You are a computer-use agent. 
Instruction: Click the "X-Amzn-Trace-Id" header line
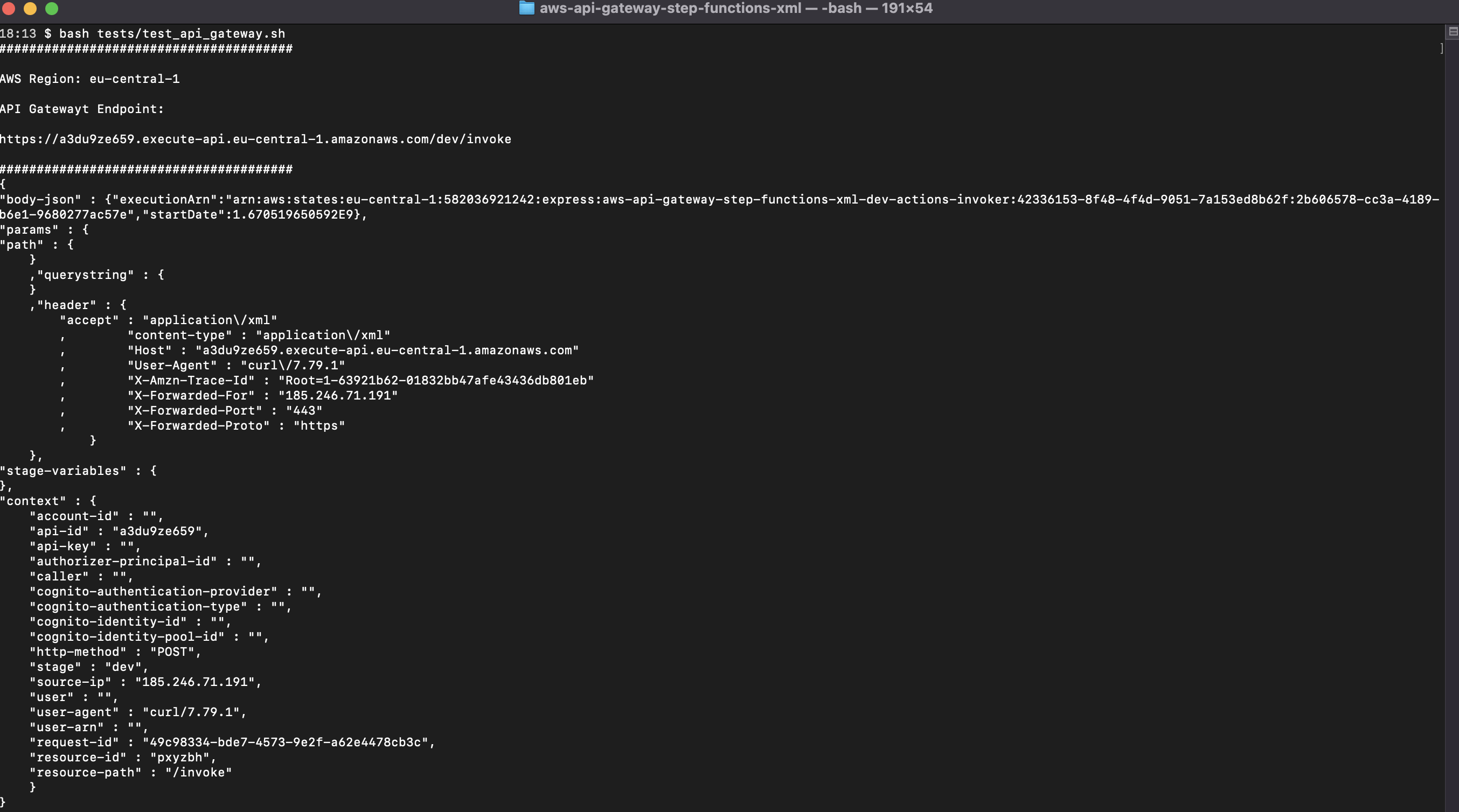click(x=361, y=381)
